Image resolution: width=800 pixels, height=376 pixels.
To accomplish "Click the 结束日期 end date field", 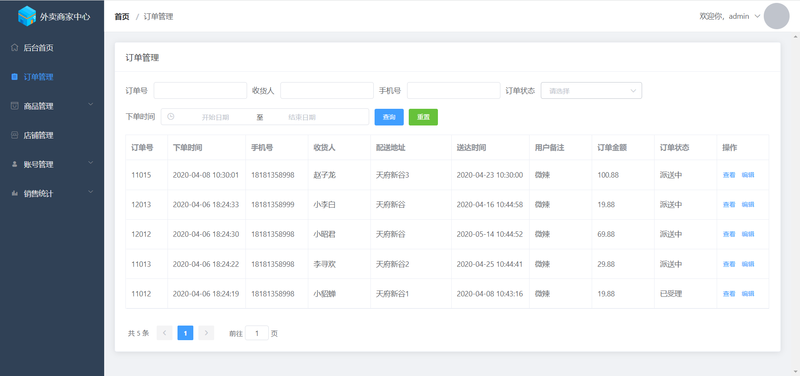I will pos(302,117).
